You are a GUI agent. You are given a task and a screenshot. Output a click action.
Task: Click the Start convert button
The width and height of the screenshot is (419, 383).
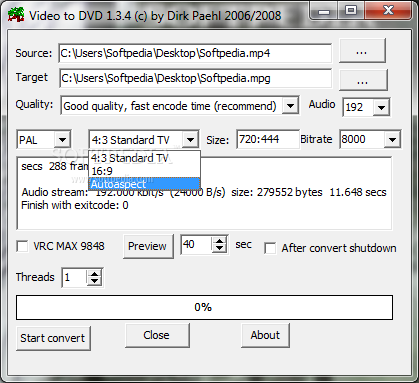point(53,338)
